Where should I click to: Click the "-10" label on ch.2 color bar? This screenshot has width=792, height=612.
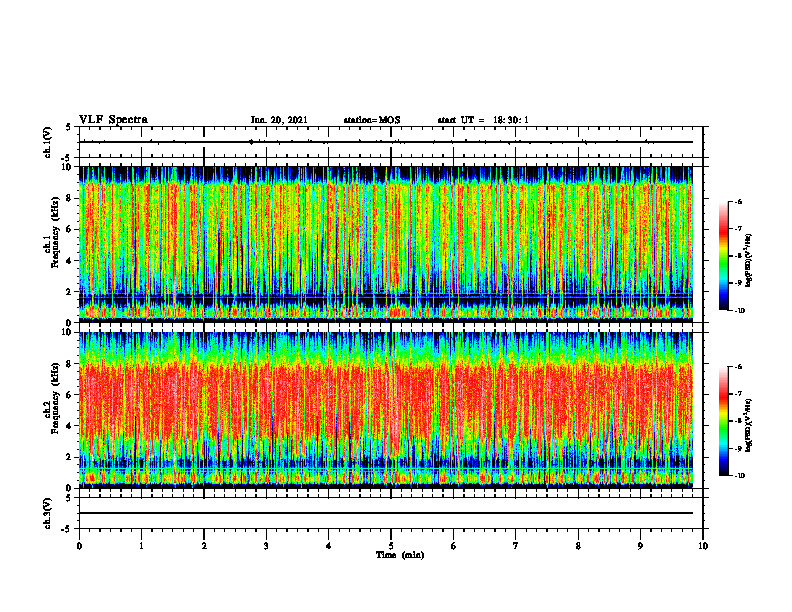click(x=739, y=476)
